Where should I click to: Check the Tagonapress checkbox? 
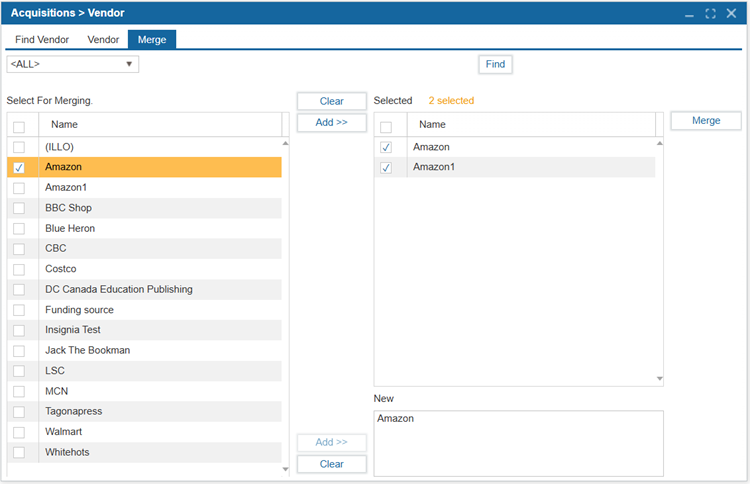[19, 412]
